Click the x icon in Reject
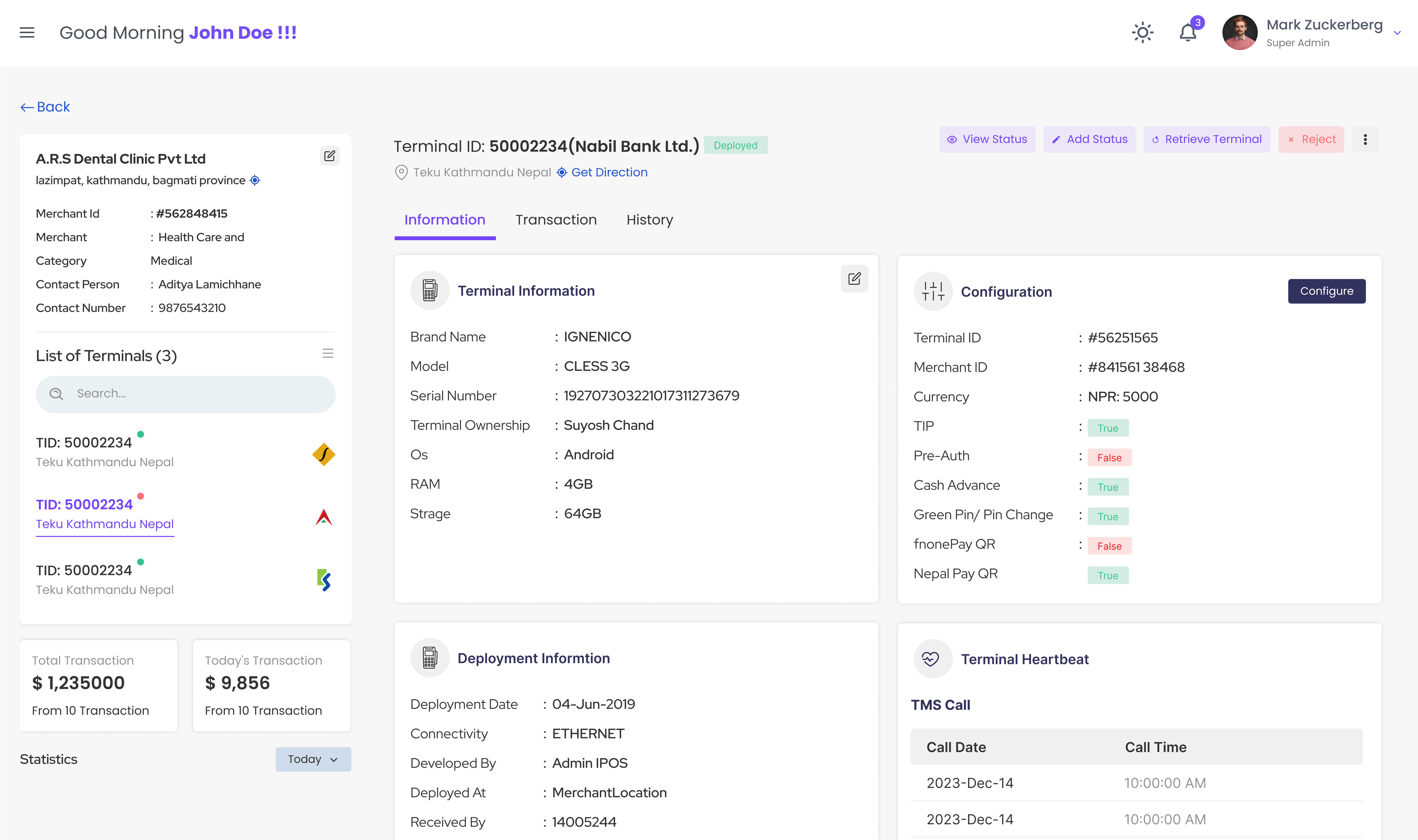Image resolution: width=1418 pixels, height=840 pixels. [x=1291, y=139]
